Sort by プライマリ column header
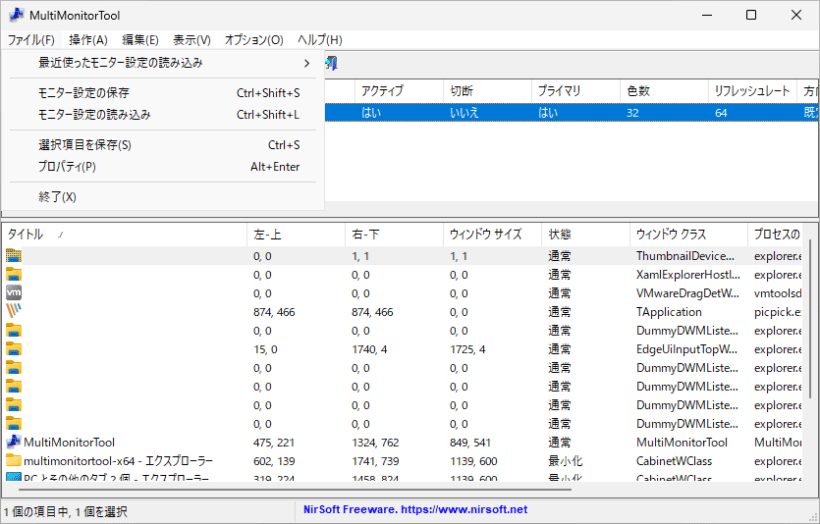The width and height of the screenshot is (820, 524). [x=576, y=91]
